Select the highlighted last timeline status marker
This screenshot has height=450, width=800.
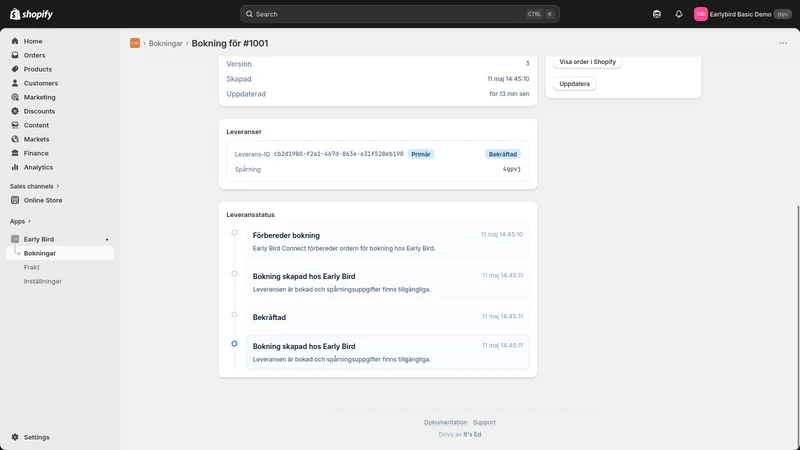[234, 343]
